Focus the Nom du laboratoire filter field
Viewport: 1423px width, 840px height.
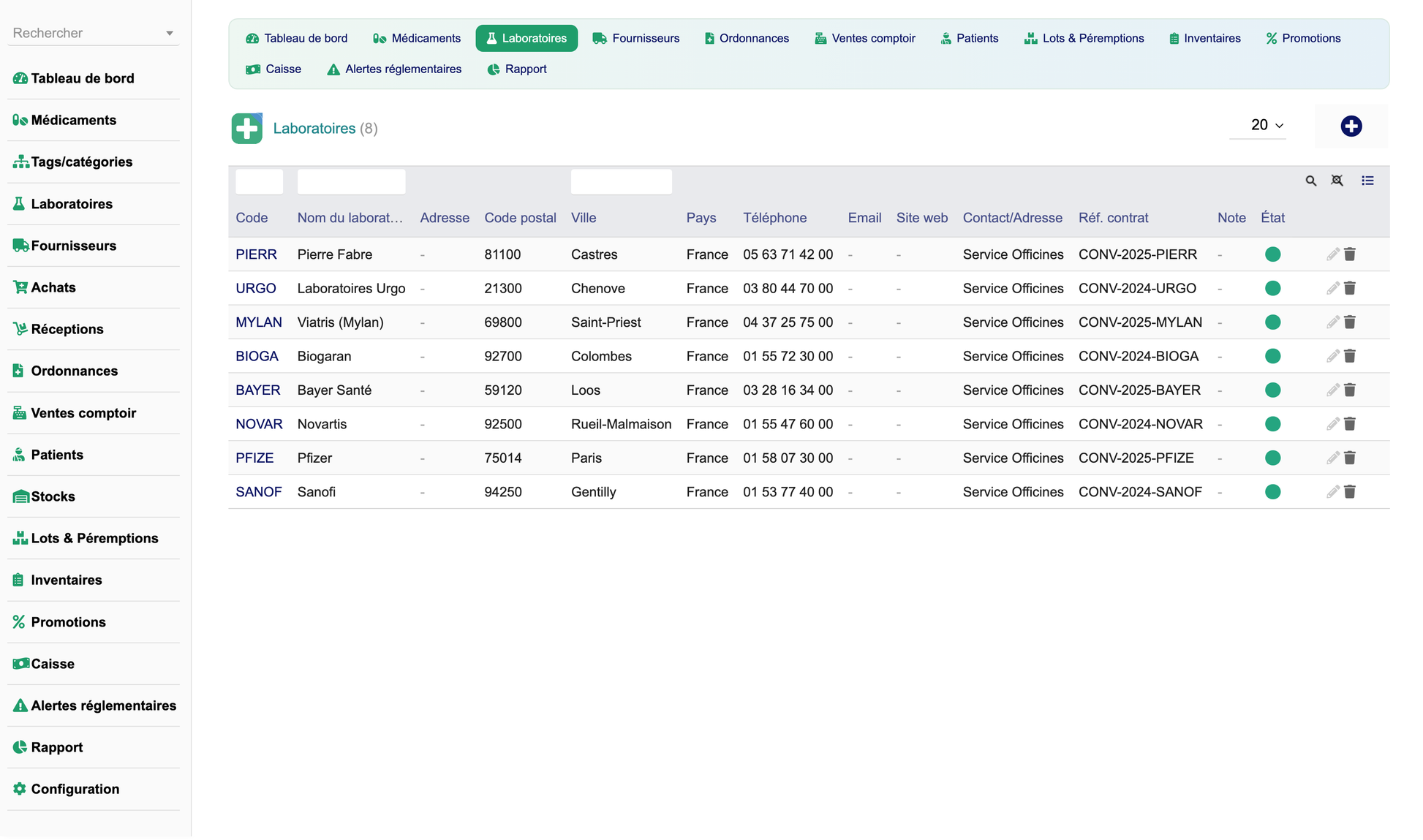(351, 182)
